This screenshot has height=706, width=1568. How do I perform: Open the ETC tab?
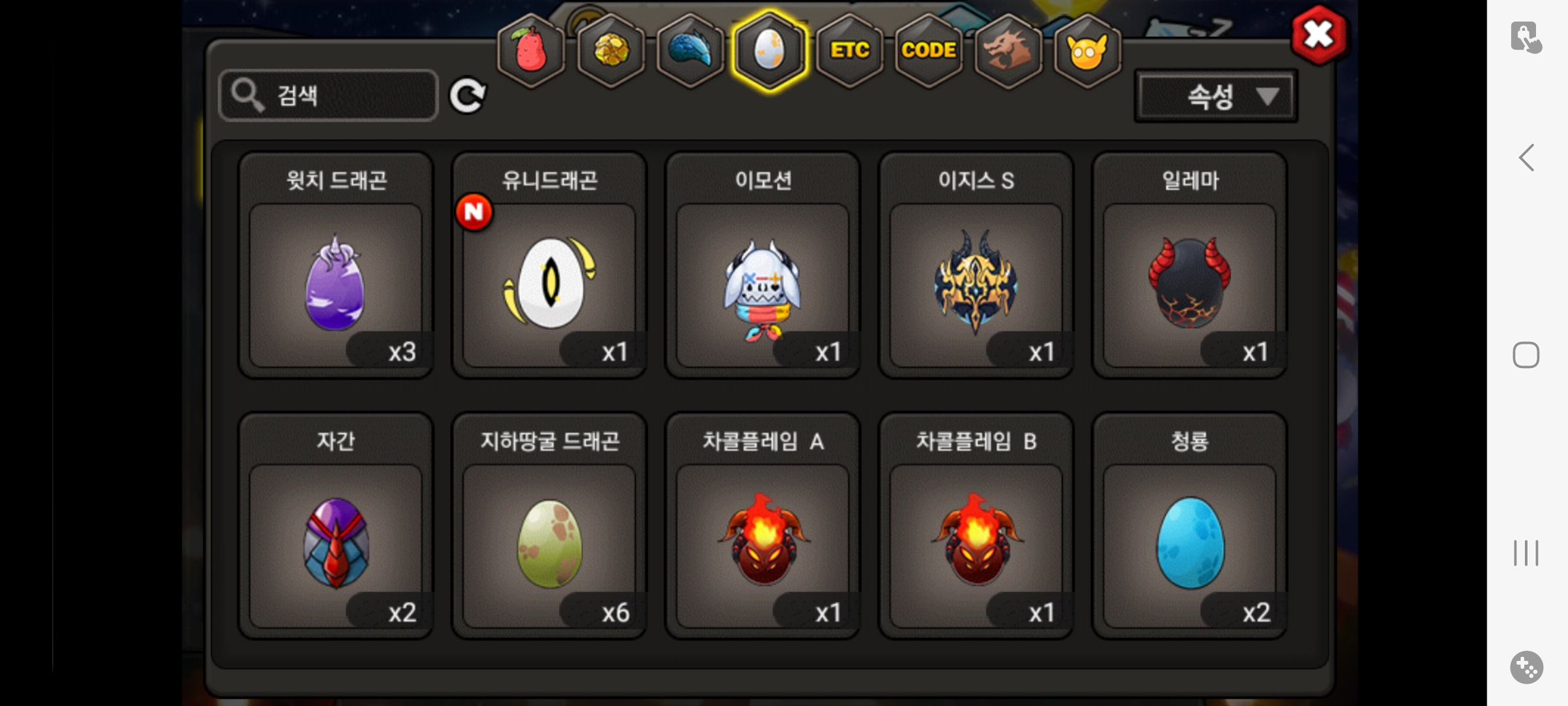pos(849,50)
